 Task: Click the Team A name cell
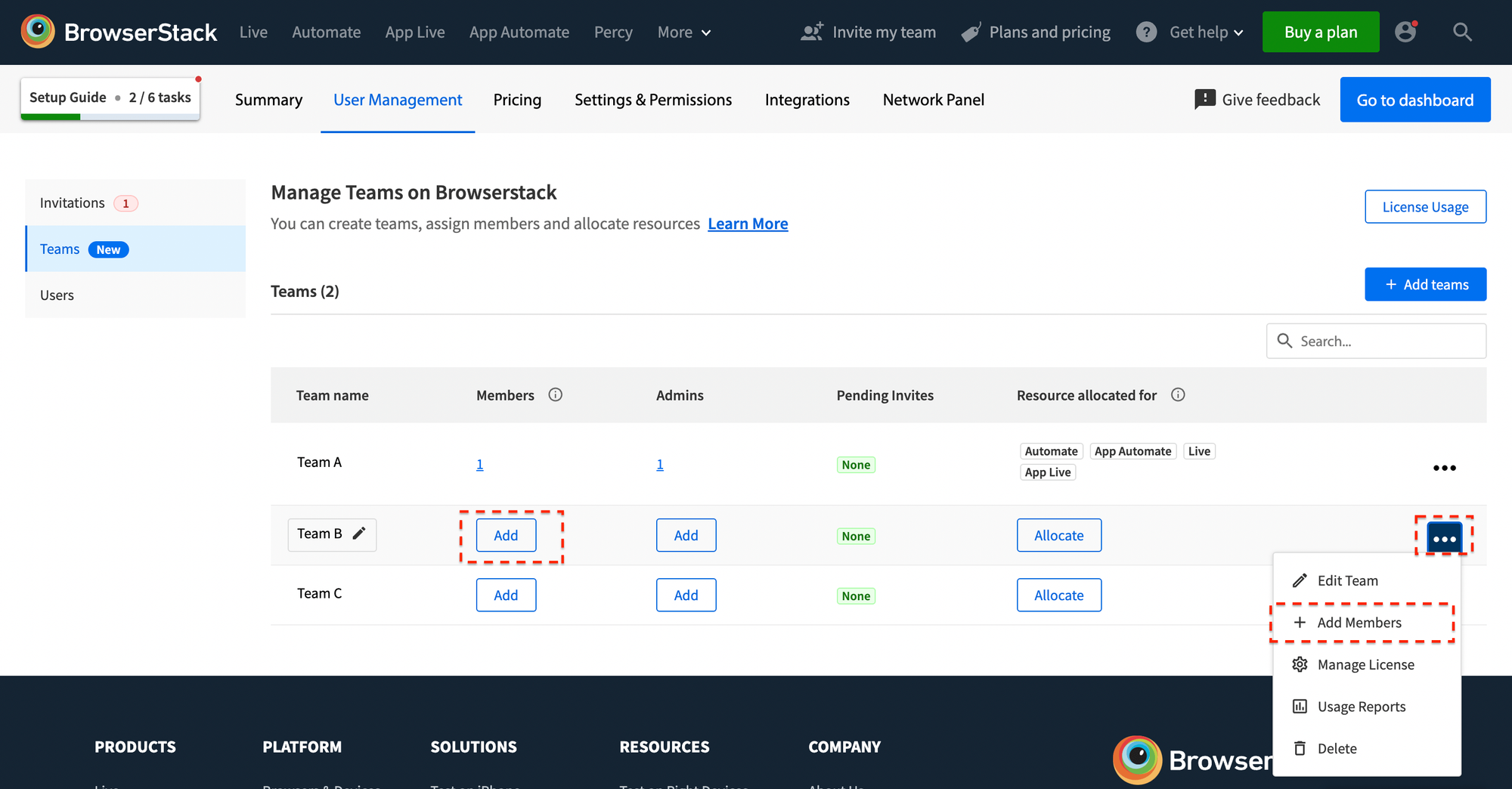click(319, 462)
